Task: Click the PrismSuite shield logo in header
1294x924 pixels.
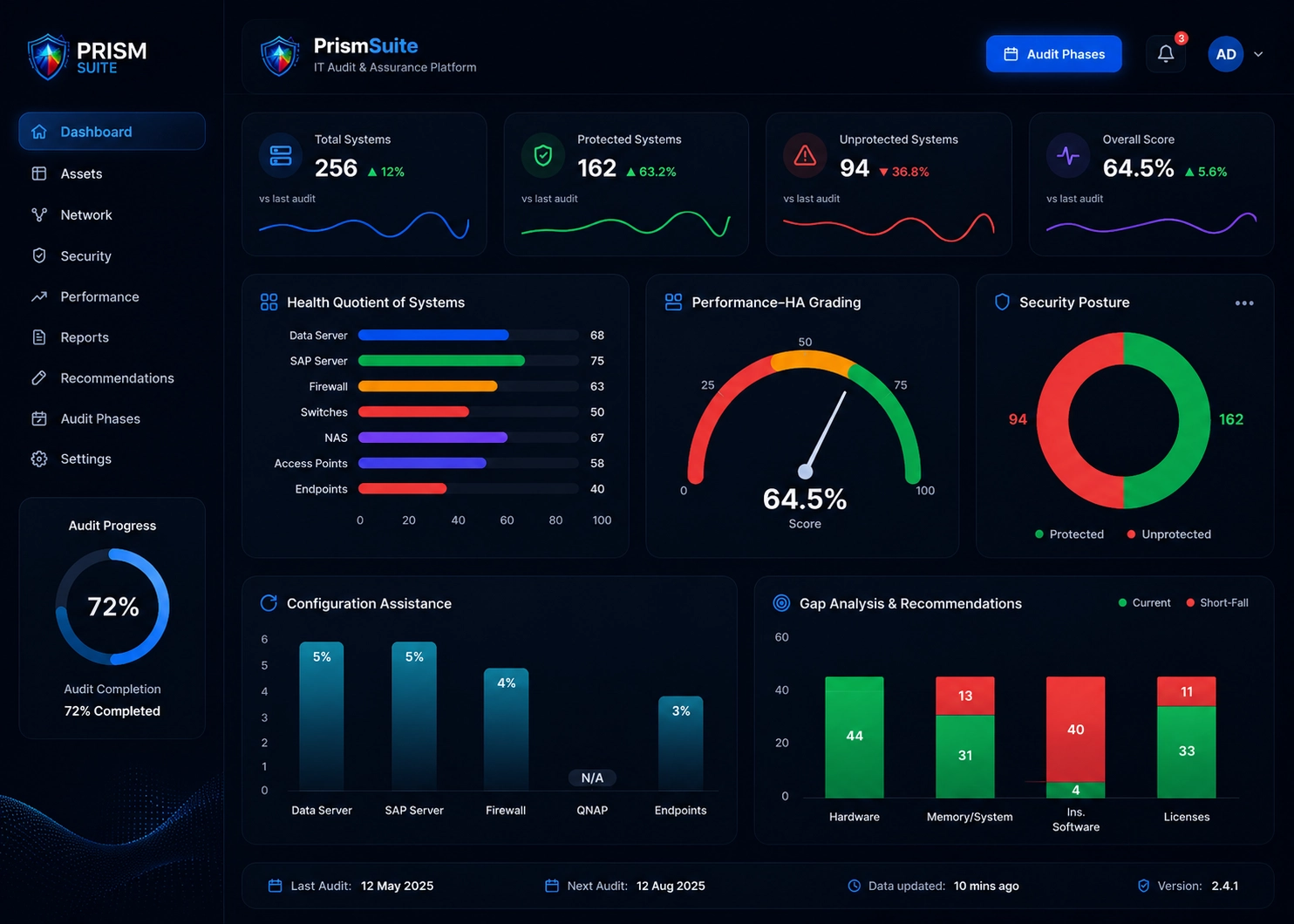Action: pos(280,56)
